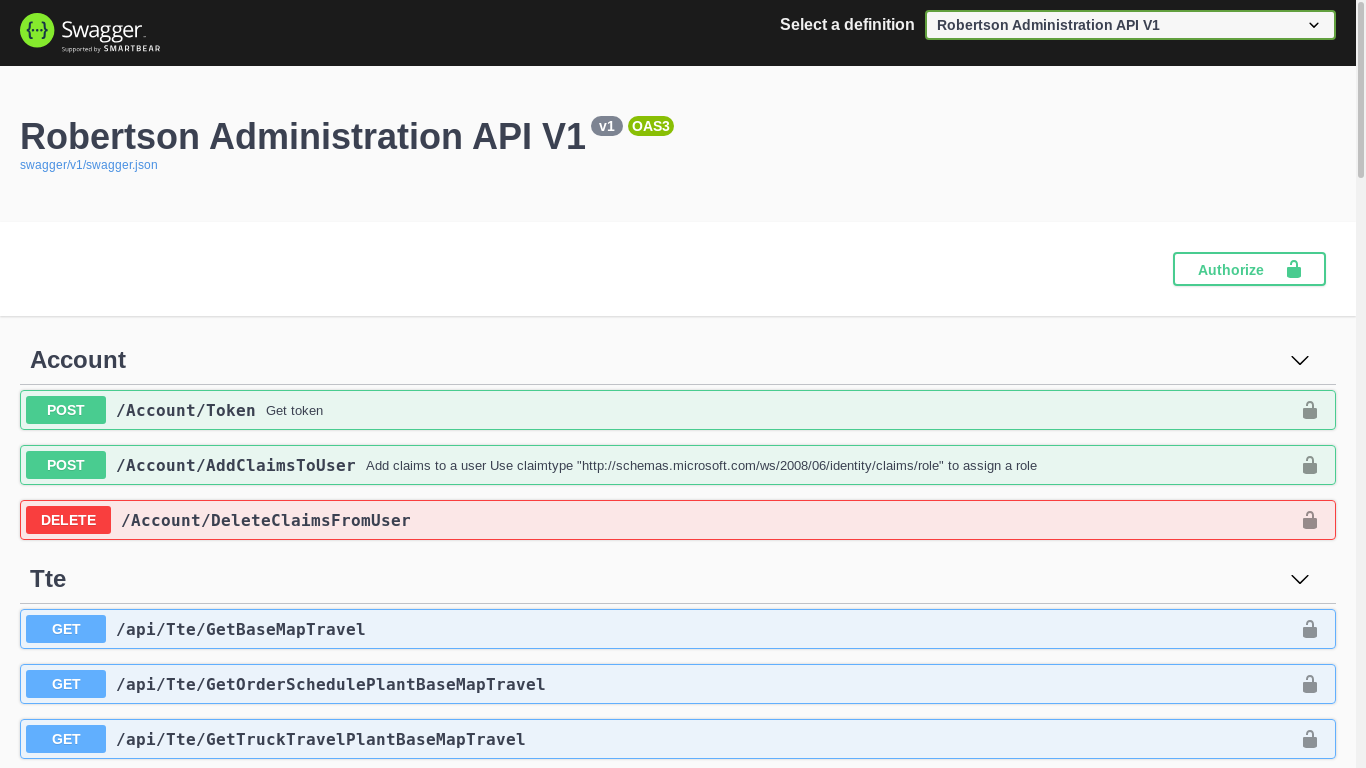This screenshot has width=1366, height=768.
Task: Click the vertical scrollbar thumb
Action: [x=1361, y=90]
